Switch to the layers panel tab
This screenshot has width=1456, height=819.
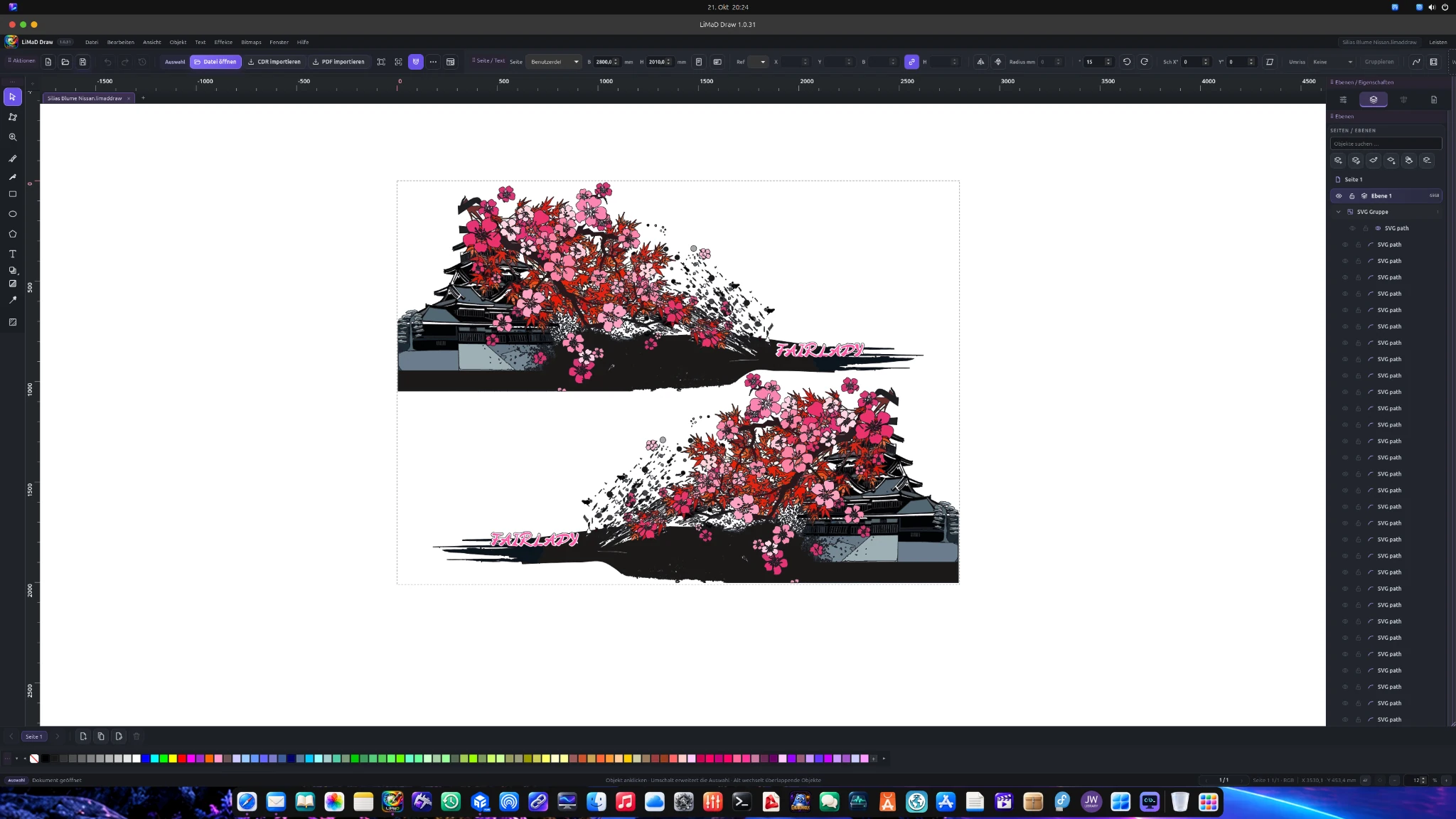tap(1373, 100)
